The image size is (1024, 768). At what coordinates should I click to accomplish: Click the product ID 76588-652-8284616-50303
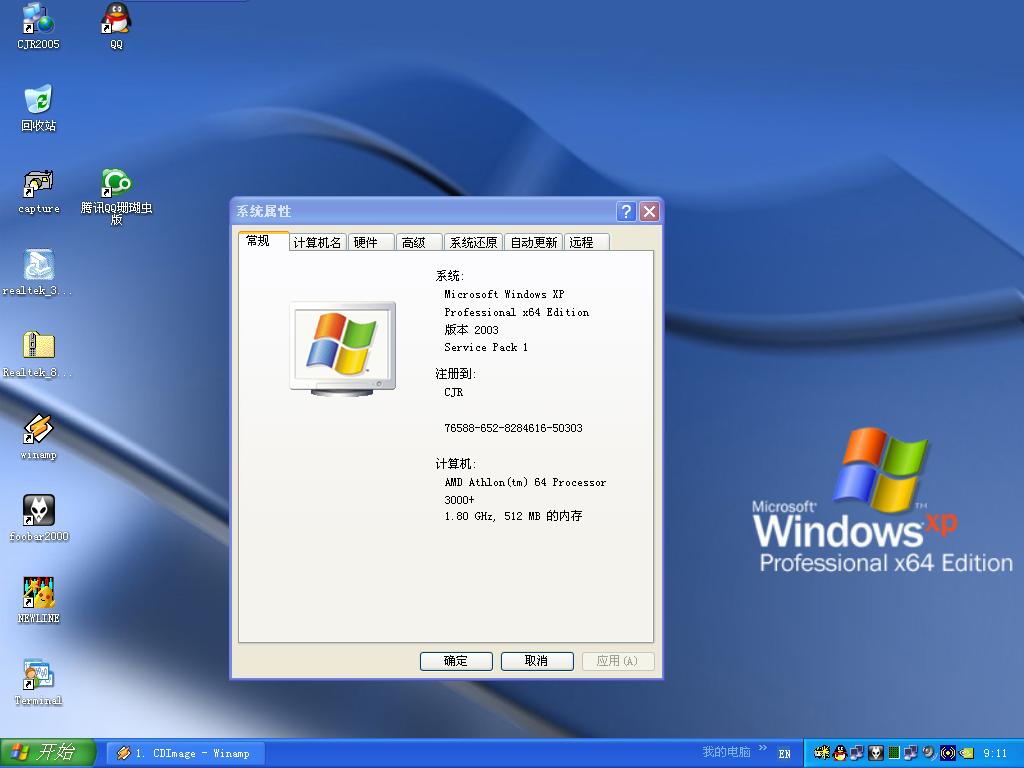coord(513,428)
